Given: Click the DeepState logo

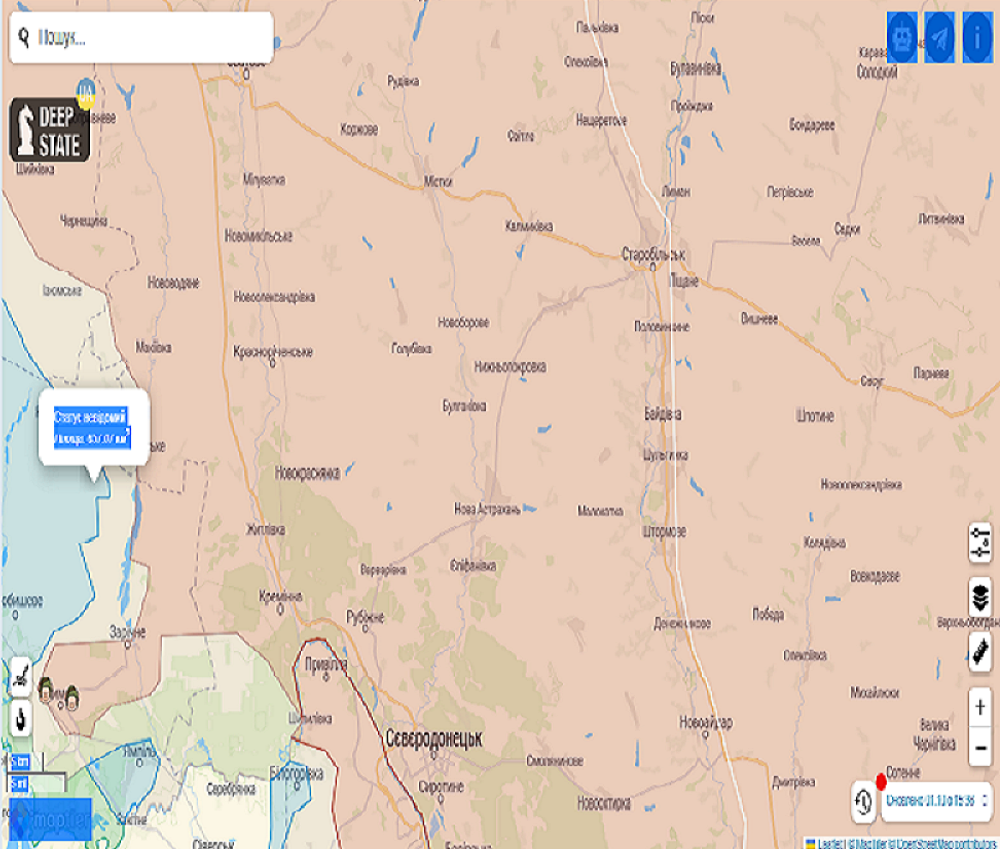Looking at the screenshot, I should [x=50, y=130].
